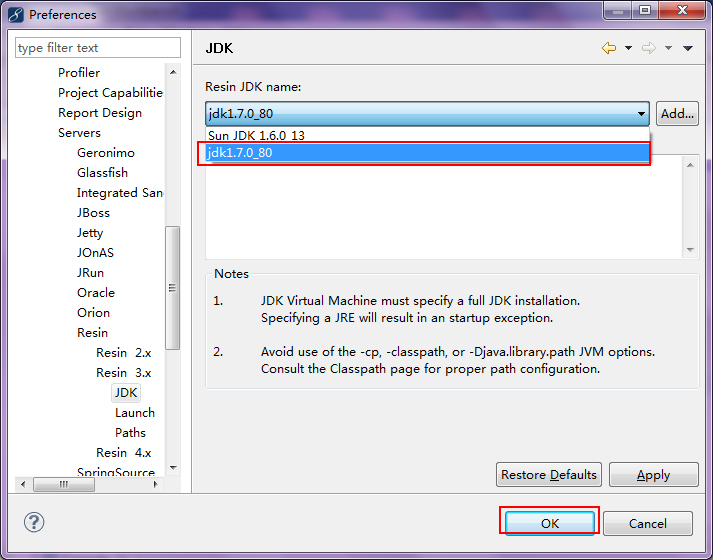The image size is (713, 560).
Task: Focus the type filter text field
Action: tap(98, 48)
